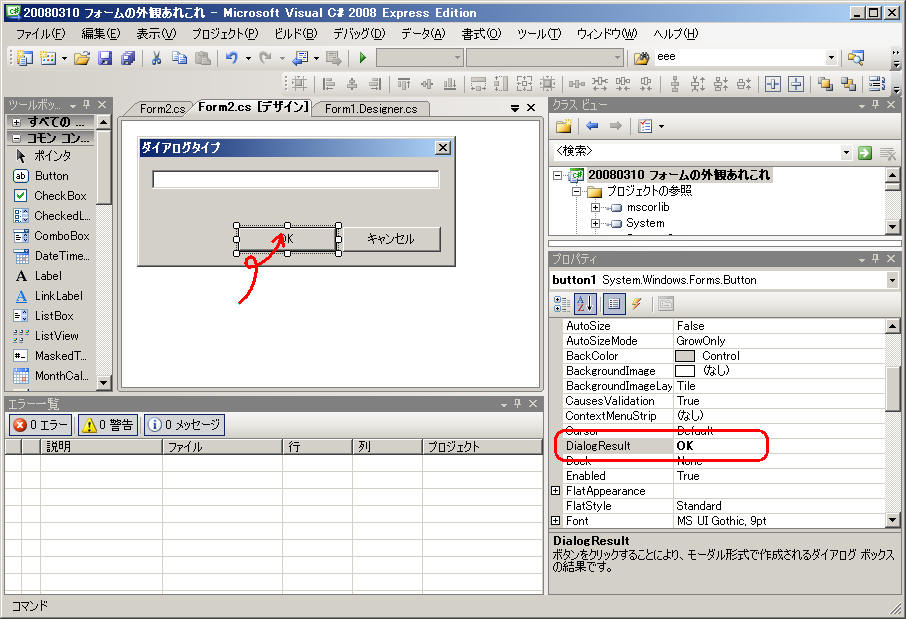Click the text box in the dialog form

pyautogui.click(x=295, y=180)
